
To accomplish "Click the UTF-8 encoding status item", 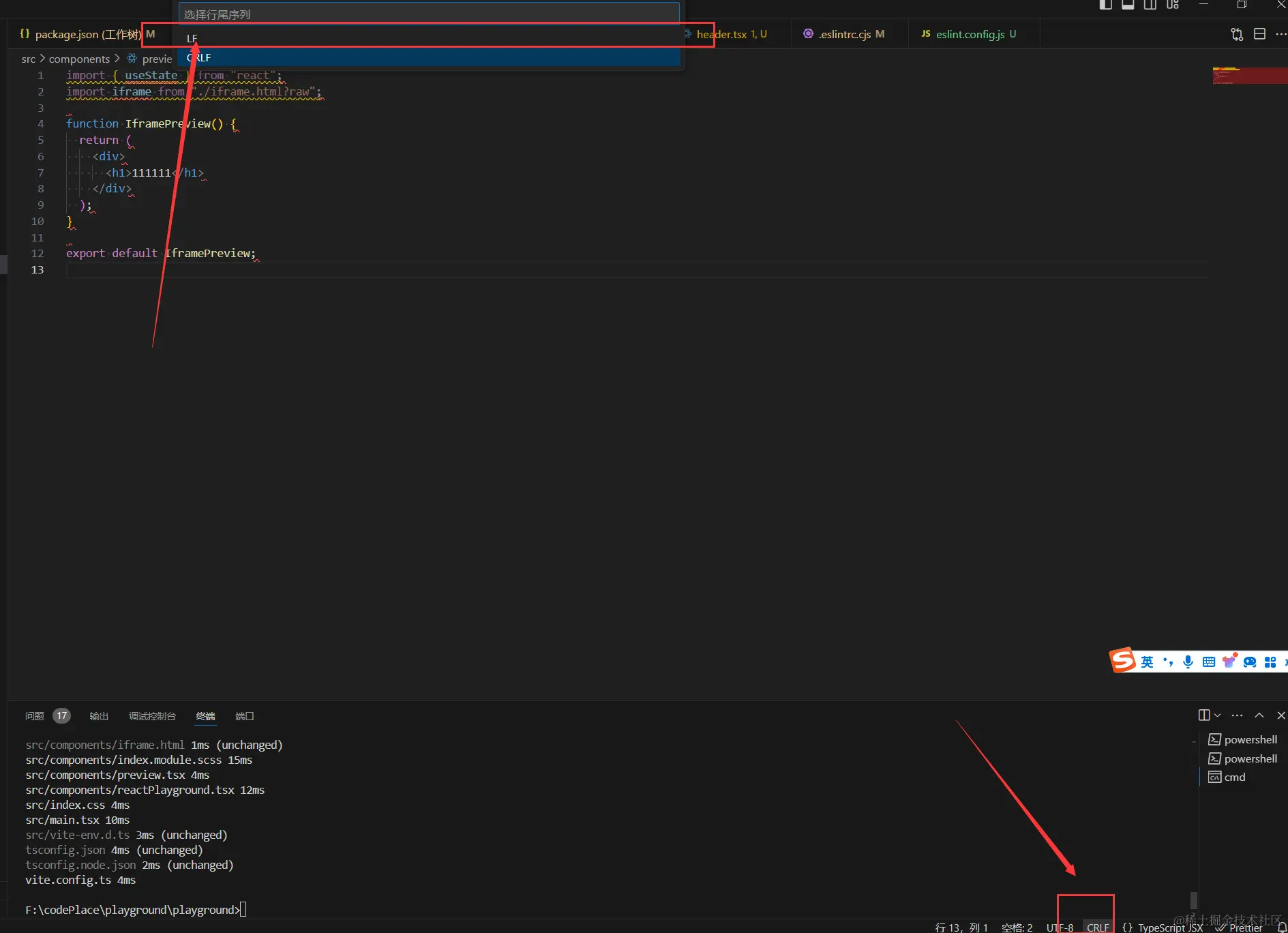I will click(x=1060, y=928).
